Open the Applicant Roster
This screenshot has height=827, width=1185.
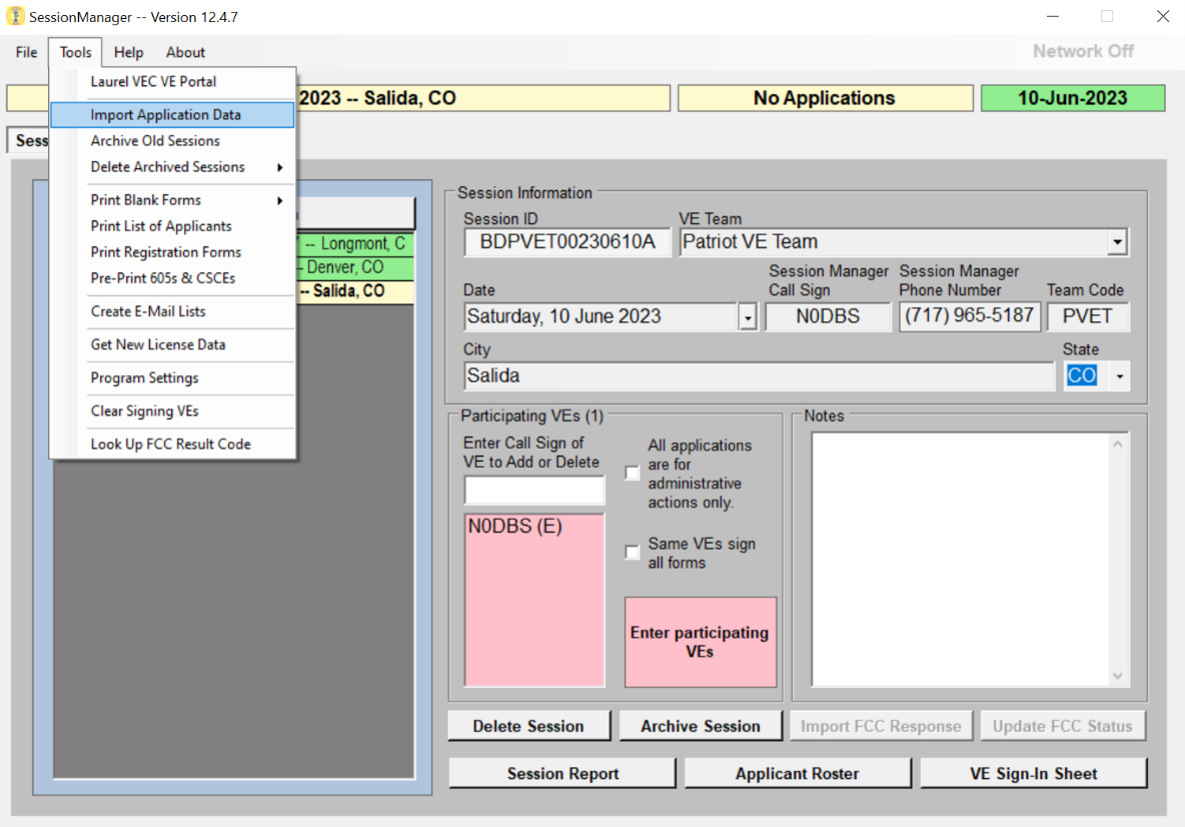(797, 773)
